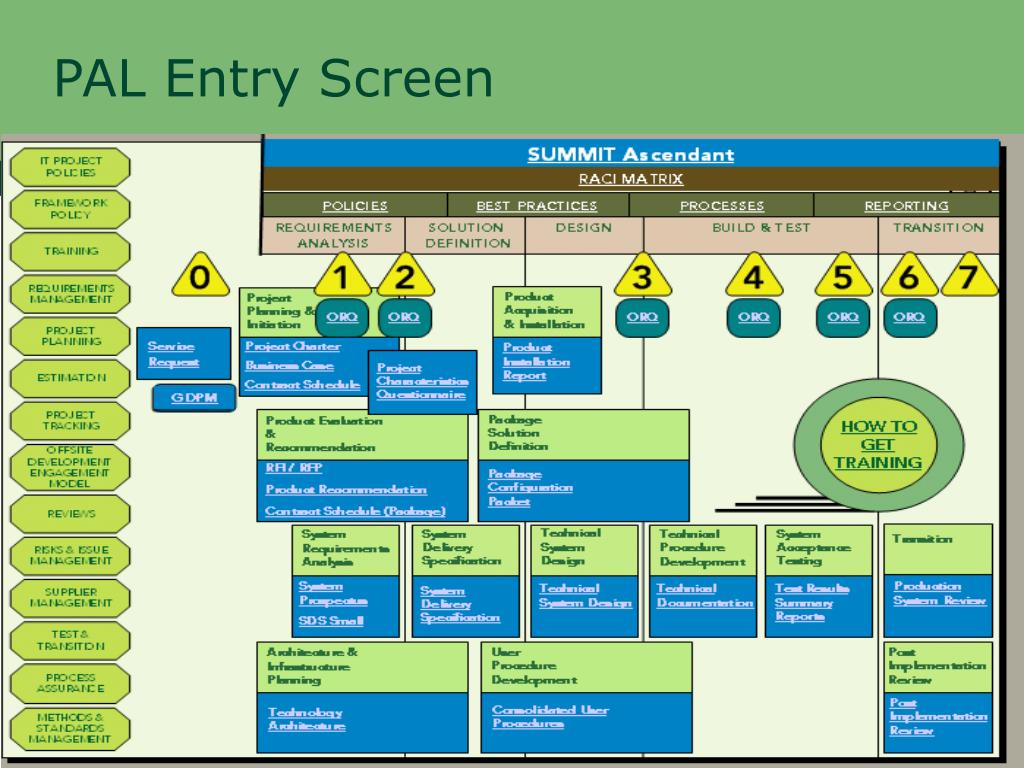The height and width of the screenshot is (768, 1024).
Task: Click the REVIEWS sidebar button
Action: point(70,514)
